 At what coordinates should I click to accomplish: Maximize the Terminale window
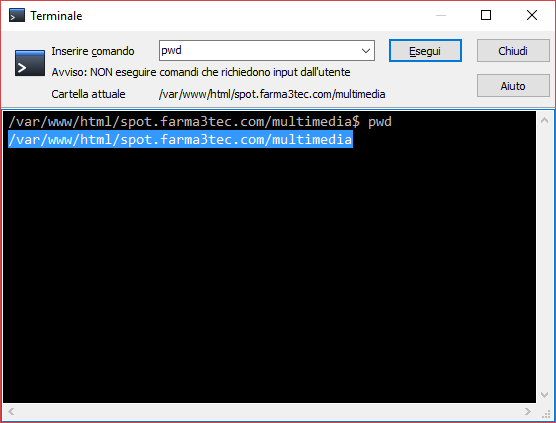point(486,15)
